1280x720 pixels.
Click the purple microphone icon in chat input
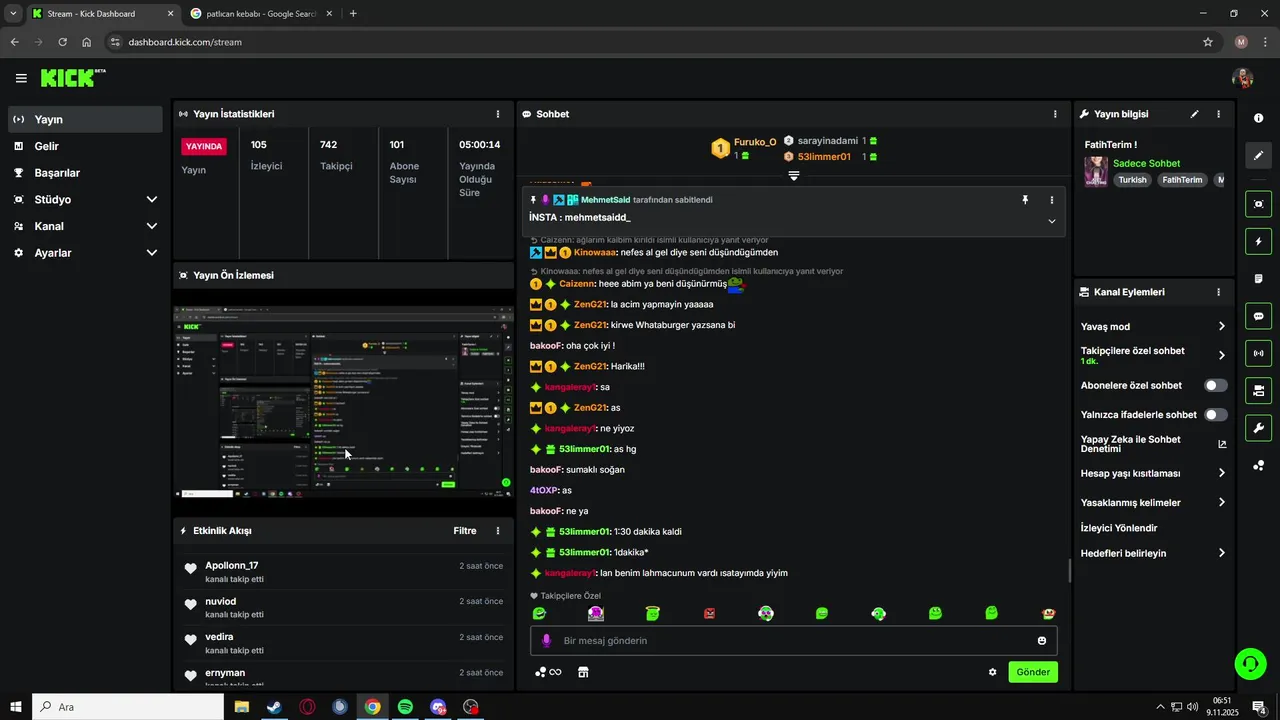click(546, 641)
